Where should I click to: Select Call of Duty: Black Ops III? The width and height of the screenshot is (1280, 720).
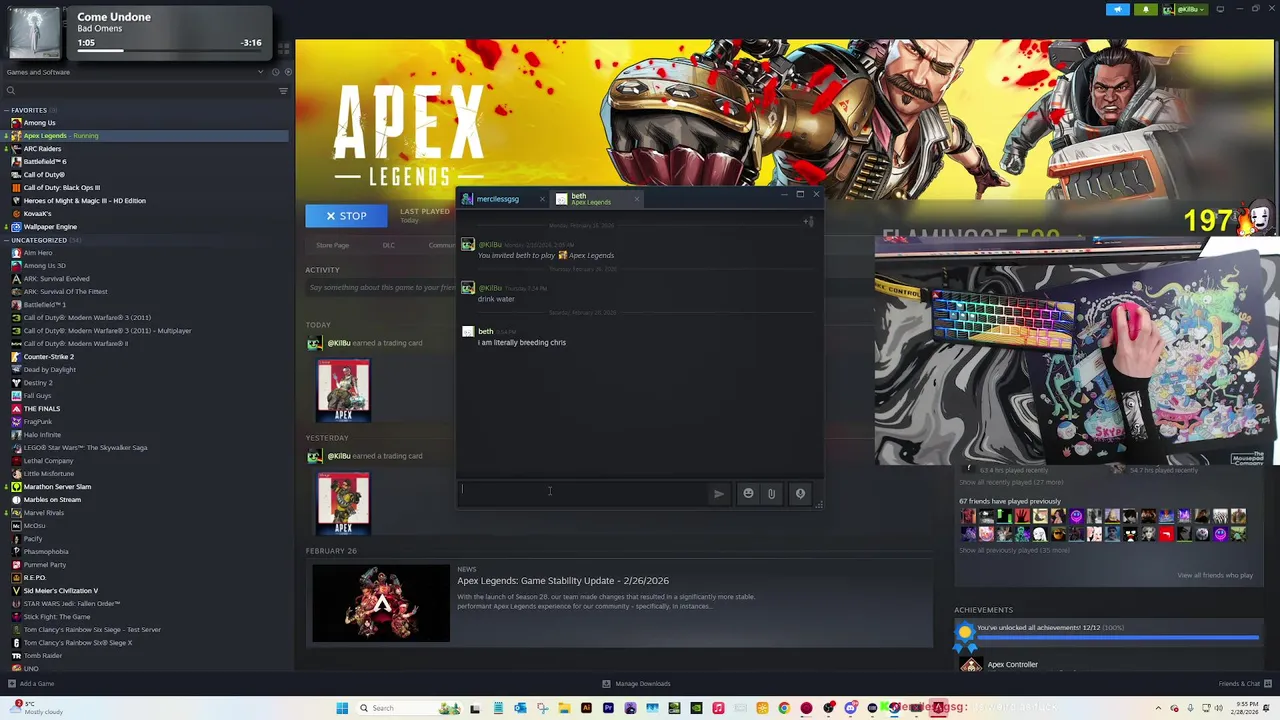click(62, 188)
